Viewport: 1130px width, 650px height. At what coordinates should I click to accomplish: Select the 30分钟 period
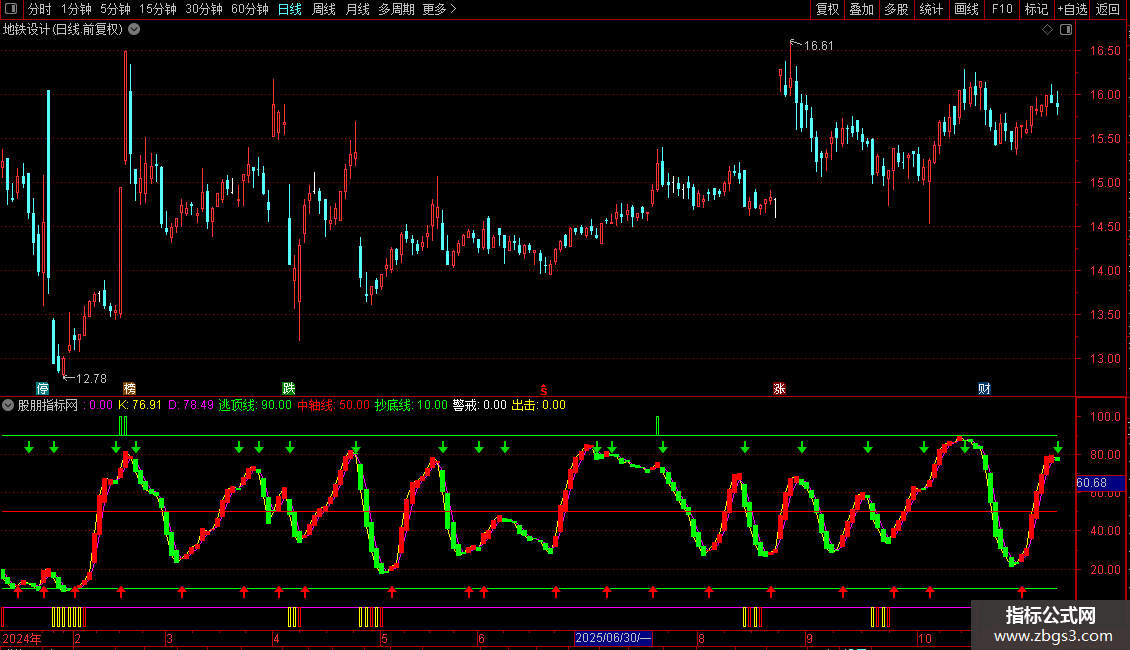tap(204, 9)
